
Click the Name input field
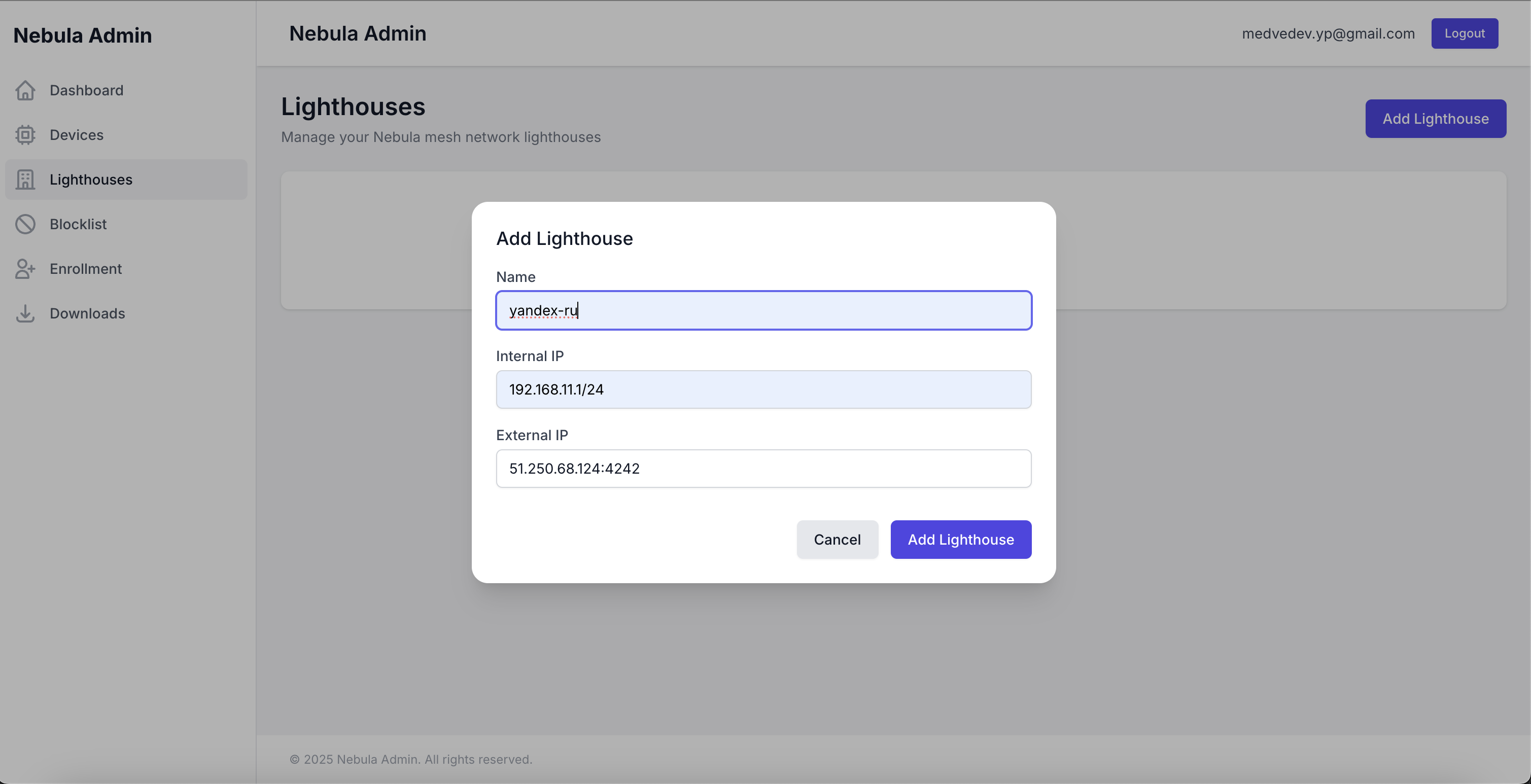(x=763, y=310)
